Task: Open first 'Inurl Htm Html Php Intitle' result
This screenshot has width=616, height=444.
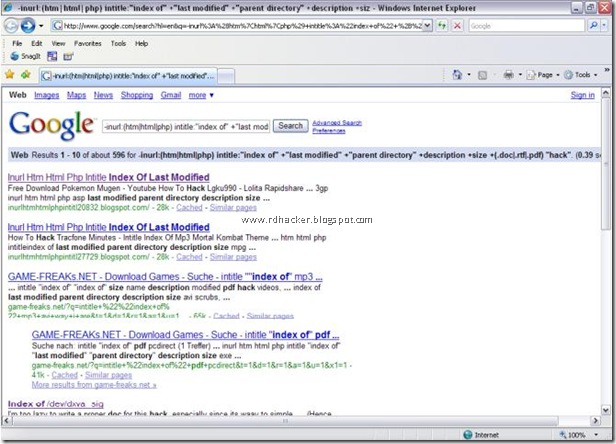Action: tap(108, 177)
